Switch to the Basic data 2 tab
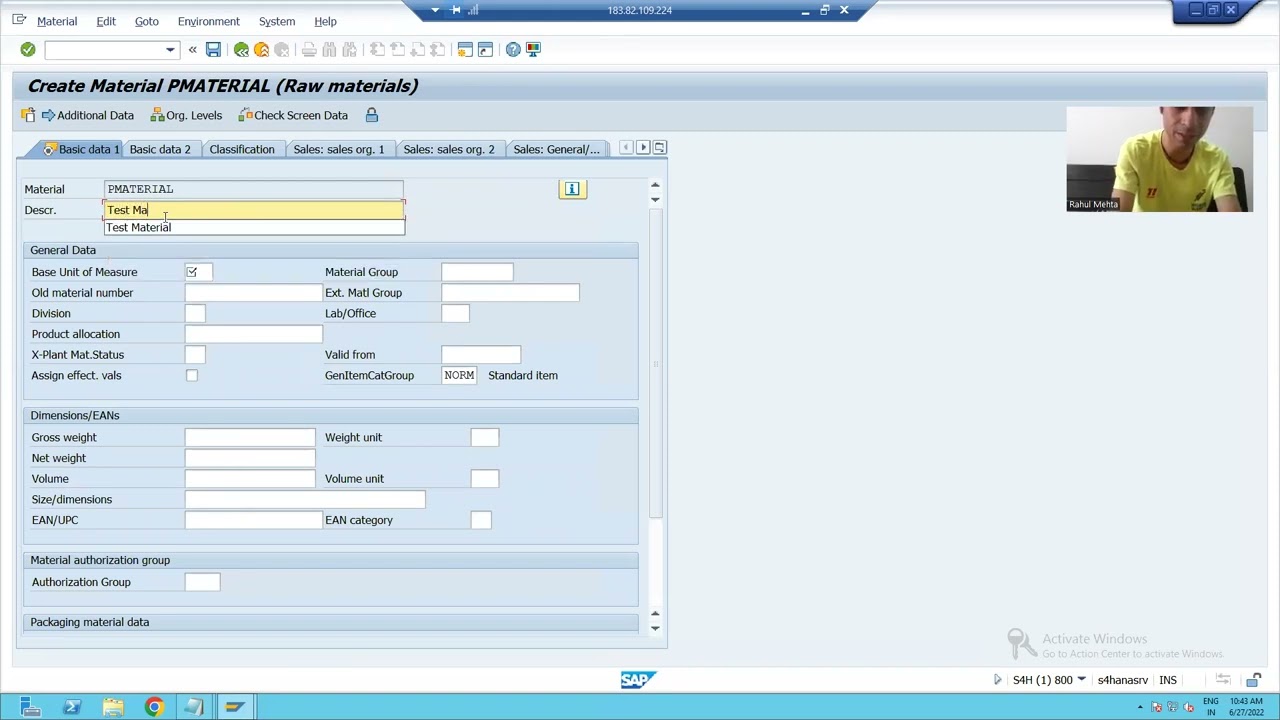Screen dimensions: 1280x720 click(x=160, y=149)
